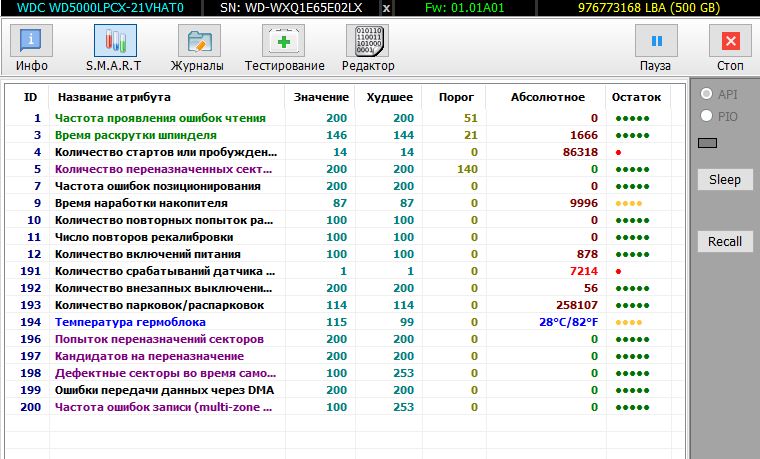Open the Журналы logs folder icon

[199, 41]
